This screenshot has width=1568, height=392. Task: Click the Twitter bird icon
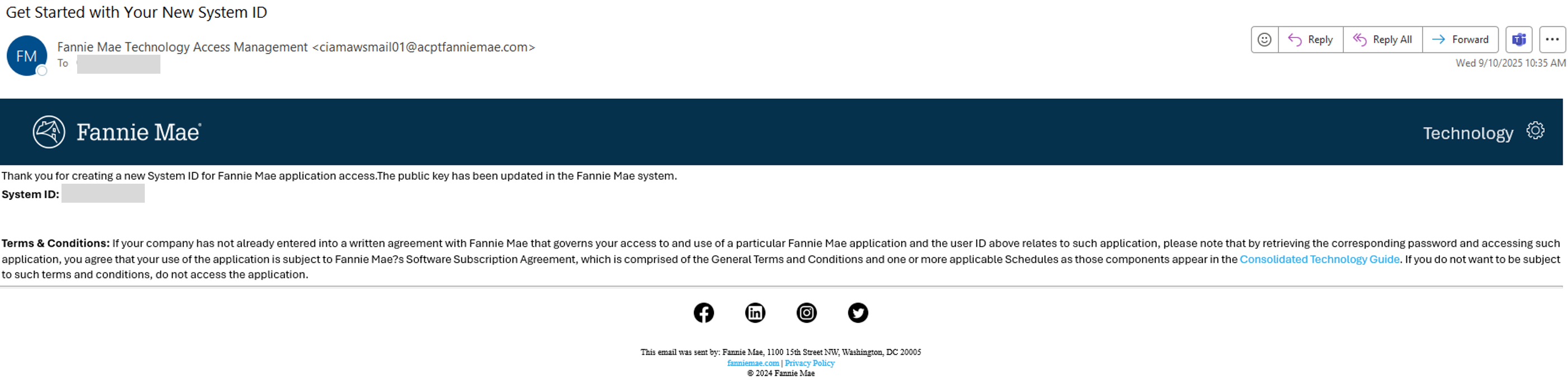[858, 313]
